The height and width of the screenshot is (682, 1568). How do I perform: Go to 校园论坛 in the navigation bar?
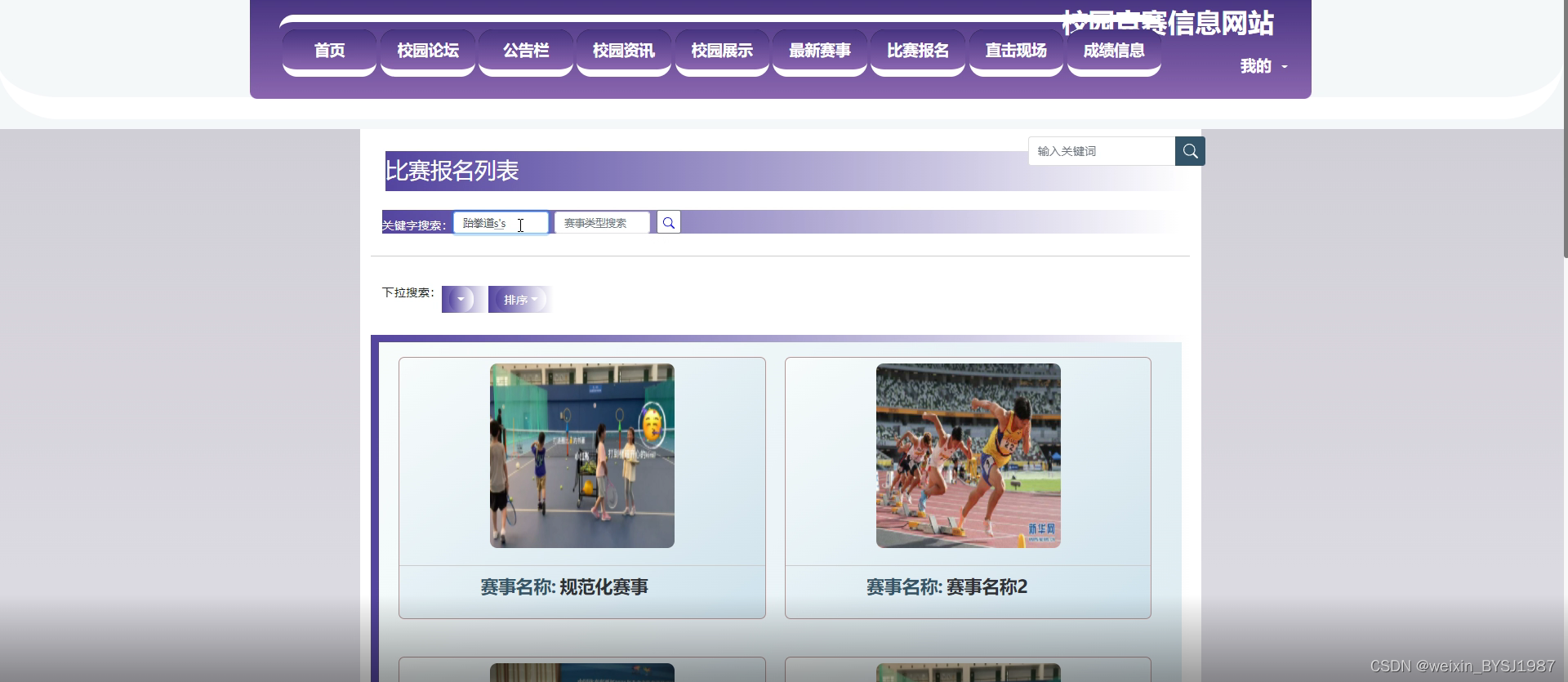point(428,51)
